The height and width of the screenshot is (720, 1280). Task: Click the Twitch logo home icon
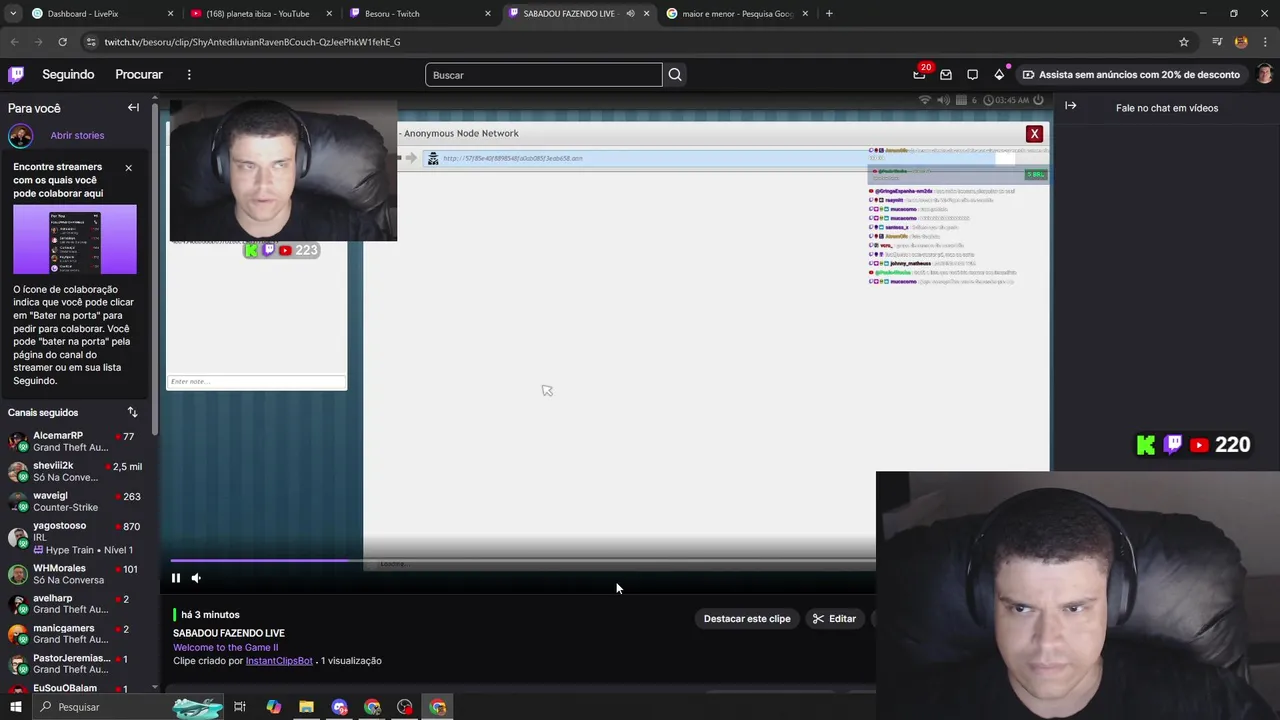pyautogui.click(x=16, y=74)
